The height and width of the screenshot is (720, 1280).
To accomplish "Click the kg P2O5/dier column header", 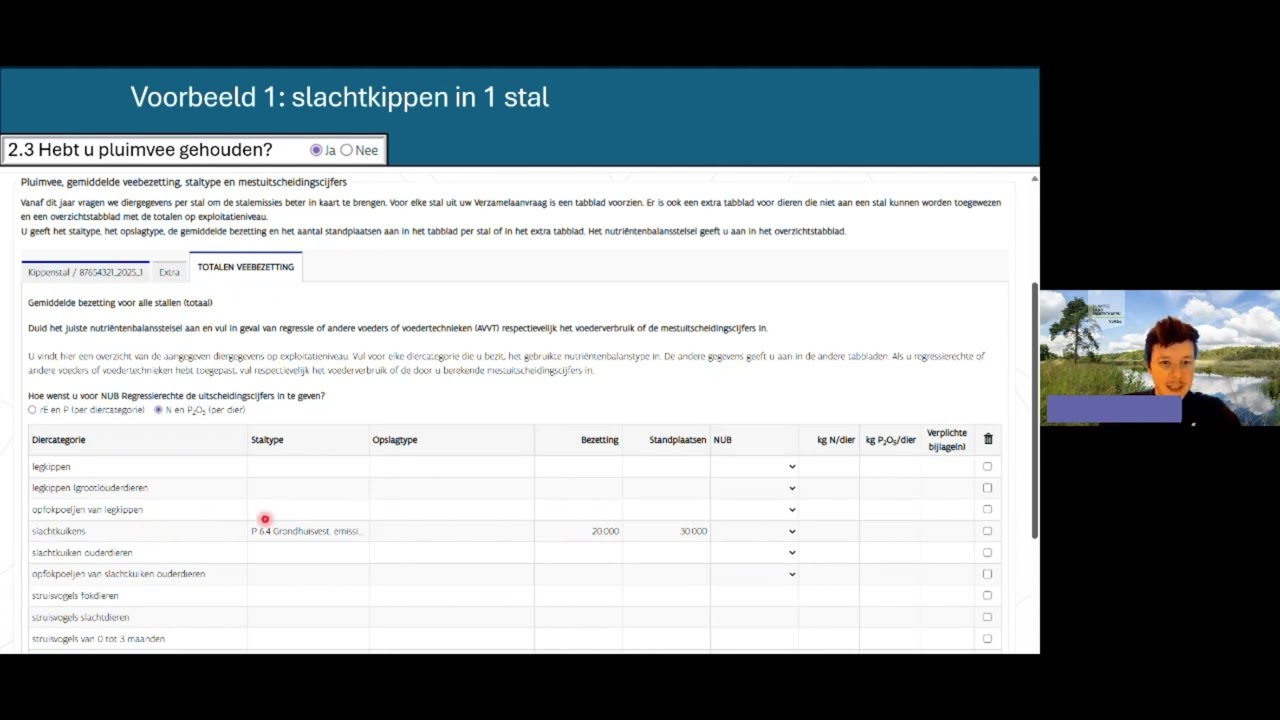I will click(891, 440).
